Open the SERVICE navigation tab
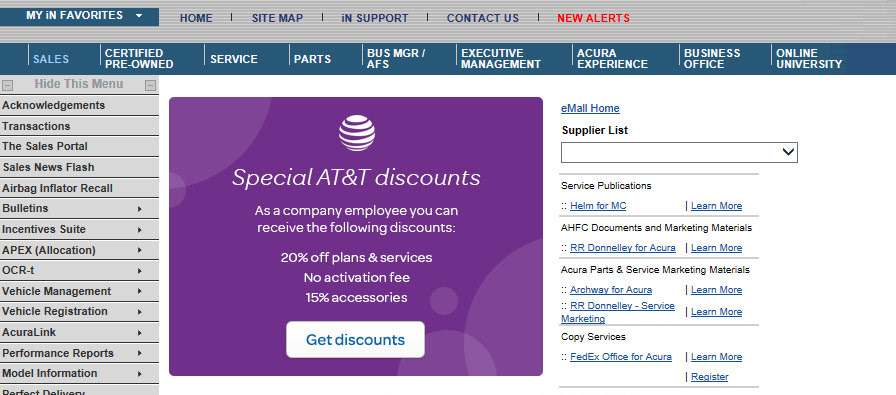 [x=234, y=59]
